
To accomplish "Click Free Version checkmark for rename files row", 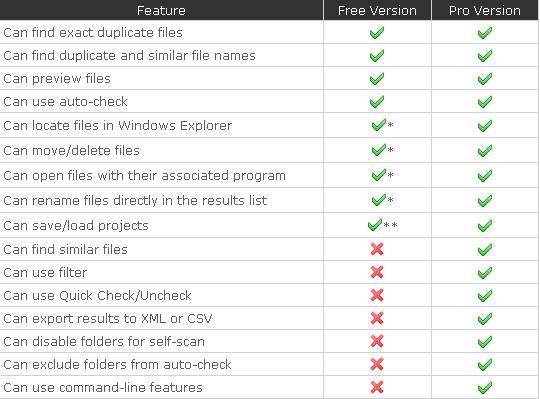I will coord(378,200).
